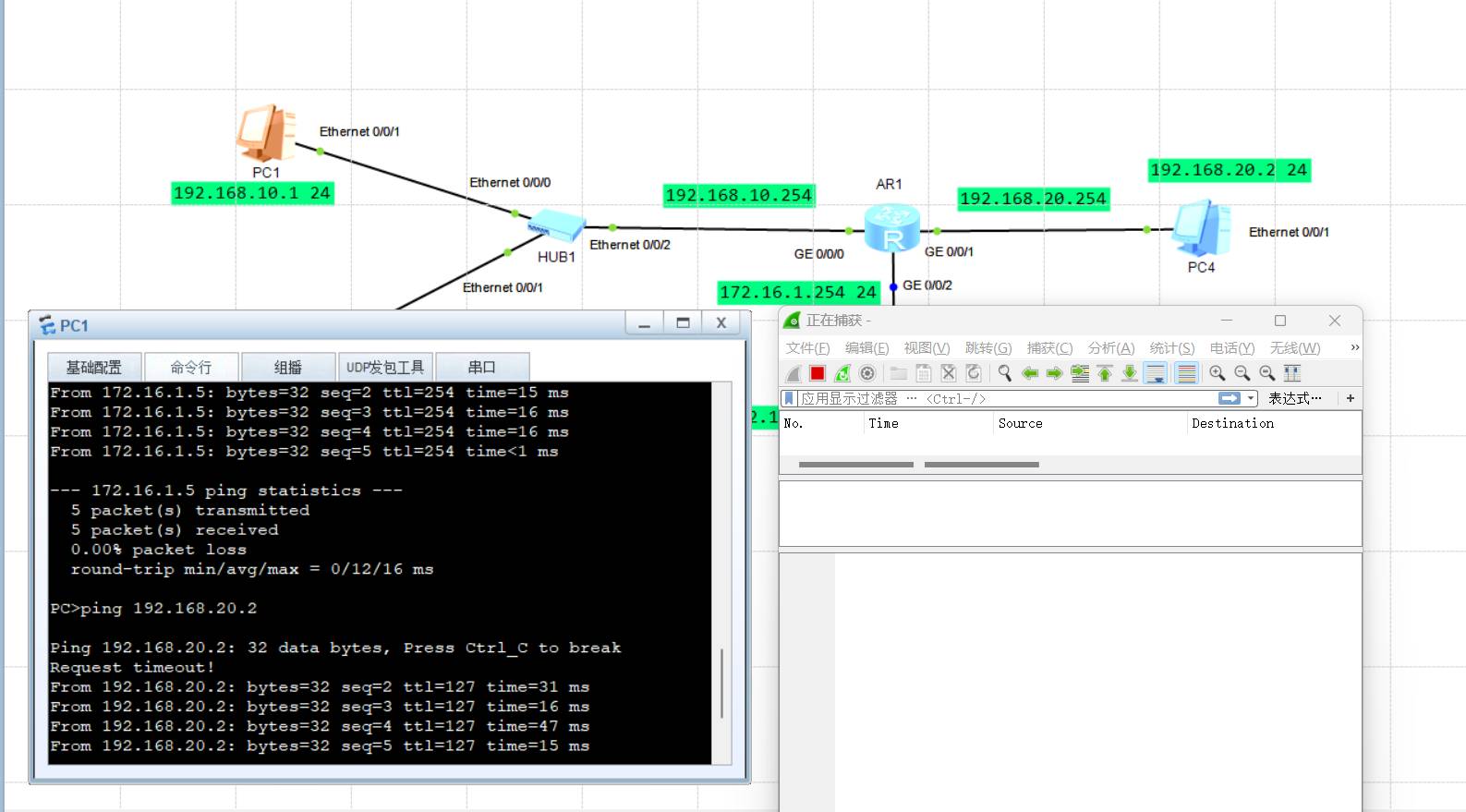Expand the hidden menus with the chevron
Screen dimensions: 1466x812
1354,347
